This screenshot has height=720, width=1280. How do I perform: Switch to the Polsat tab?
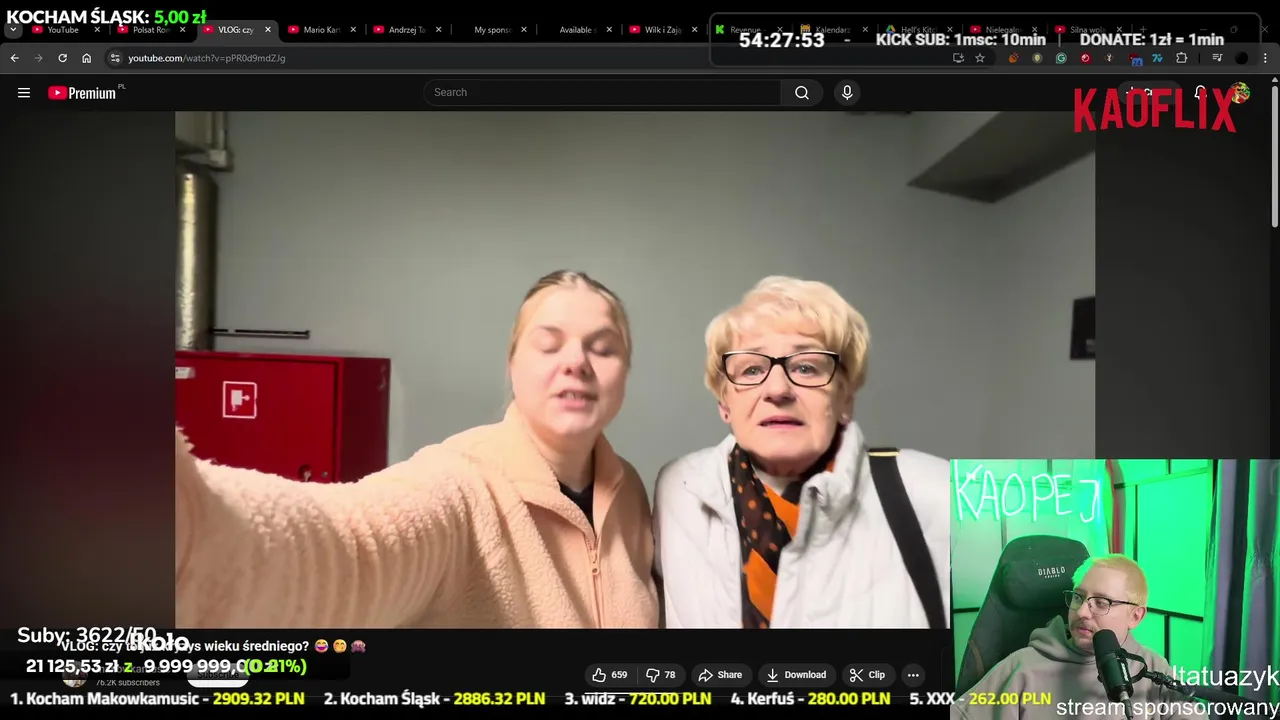(150, 30)
